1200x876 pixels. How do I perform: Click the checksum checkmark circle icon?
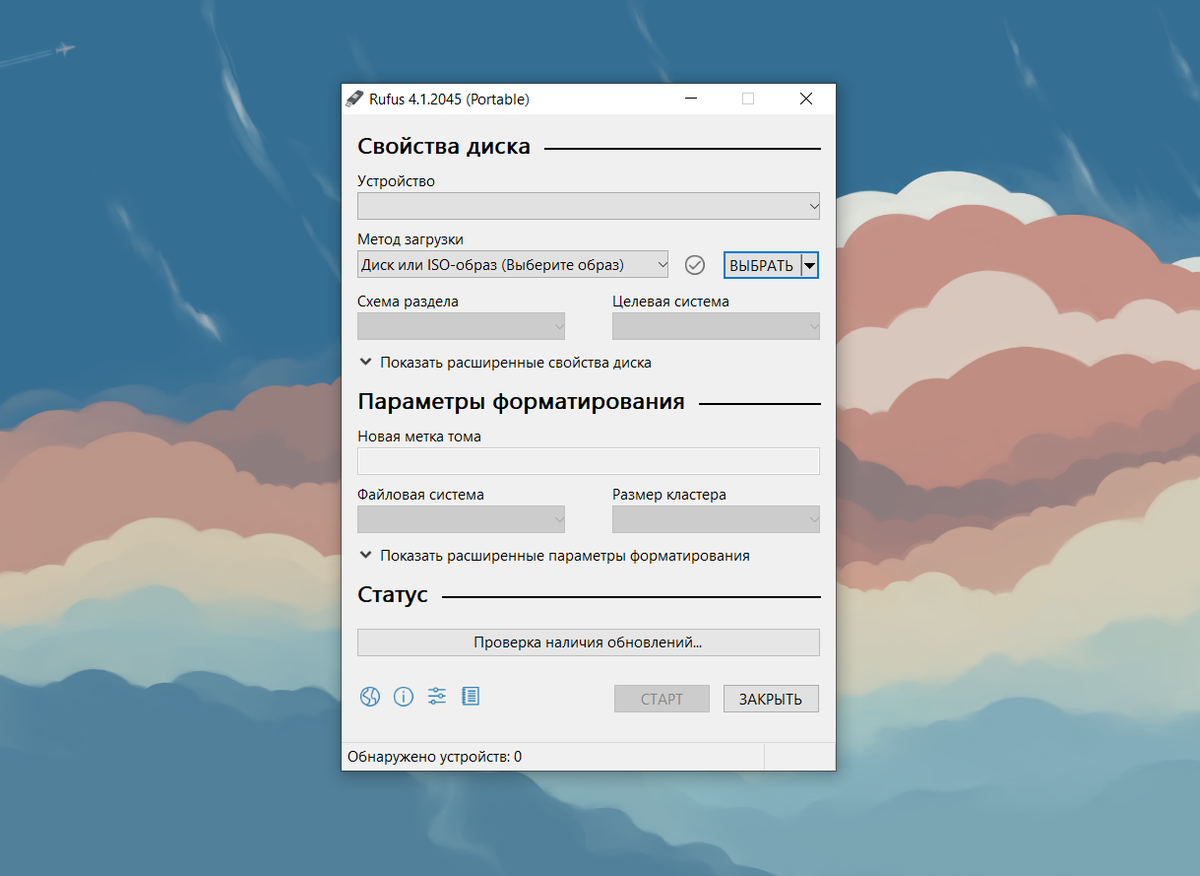(x=695, y=265)
